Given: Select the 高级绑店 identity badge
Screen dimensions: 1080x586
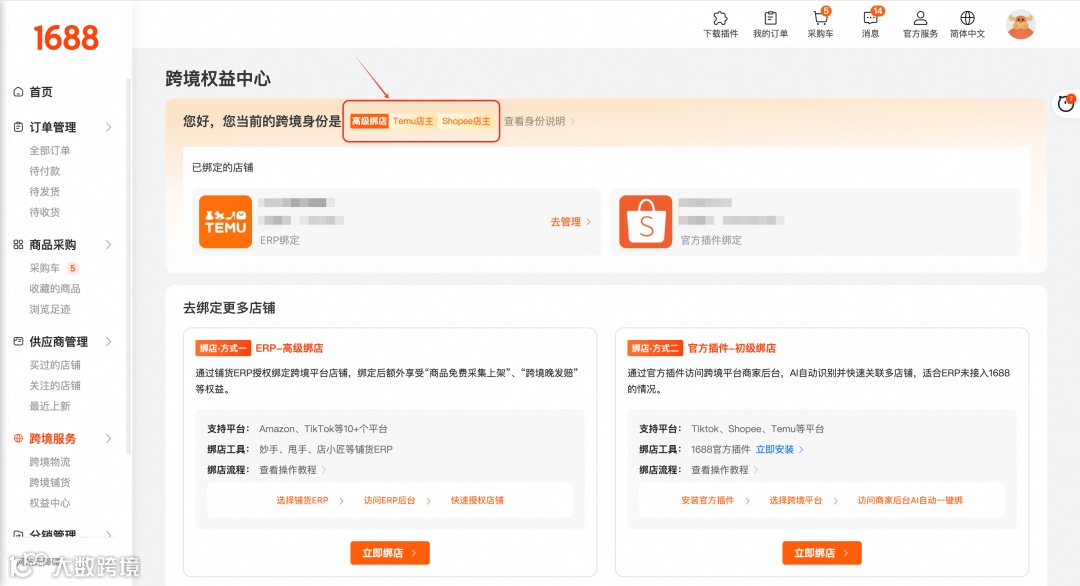Looking at the screenshot, I should pyautogui.click(x=369, y=121).
